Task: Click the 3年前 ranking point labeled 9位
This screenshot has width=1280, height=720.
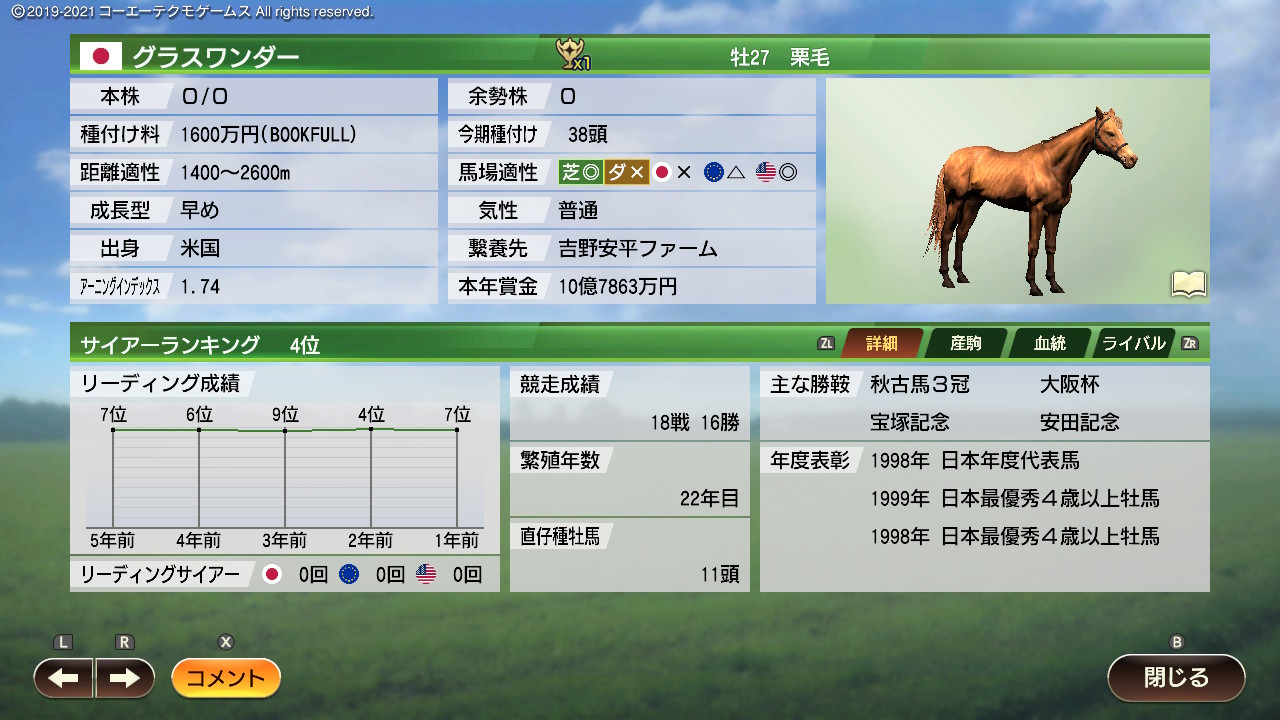Action: pos(285,430)
